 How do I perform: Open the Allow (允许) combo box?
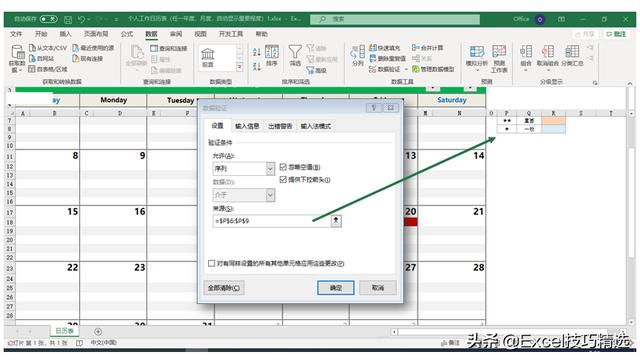pyautogui.click(x=244, y=169)
